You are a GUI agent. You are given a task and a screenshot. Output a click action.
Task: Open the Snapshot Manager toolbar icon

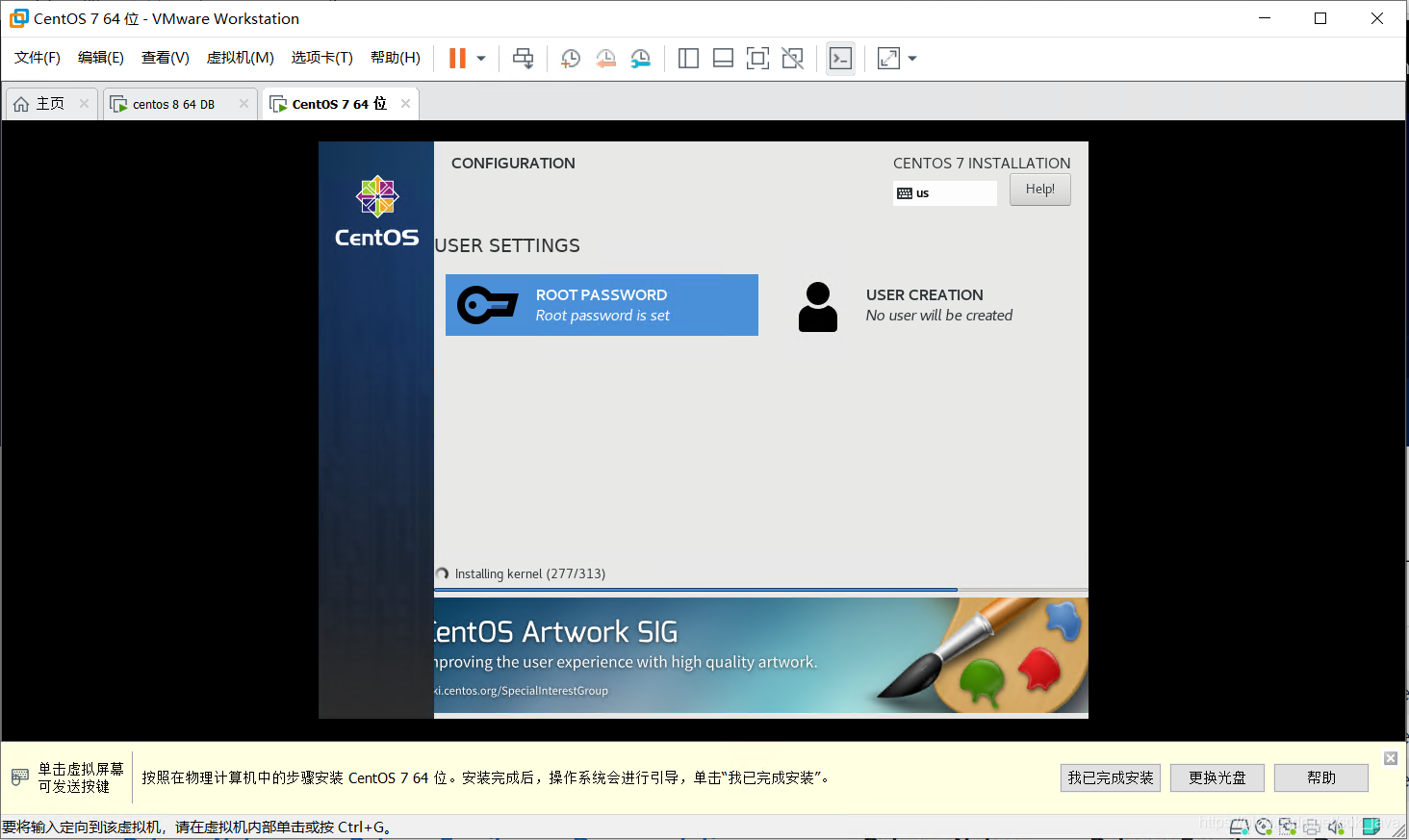(640, 58)
